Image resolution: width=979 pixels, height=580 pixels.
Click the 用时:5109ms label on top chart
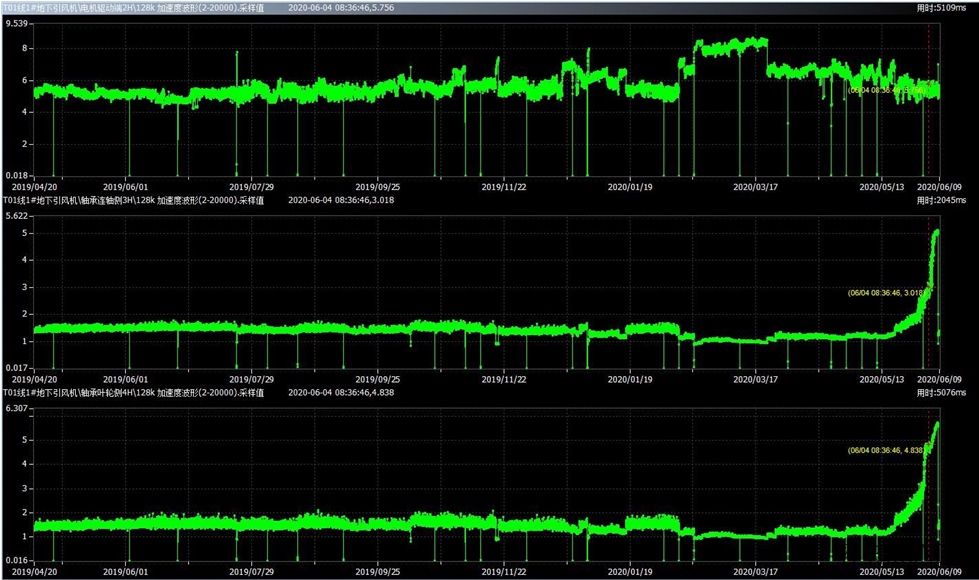pyautogui.click(x=941, y=7)
